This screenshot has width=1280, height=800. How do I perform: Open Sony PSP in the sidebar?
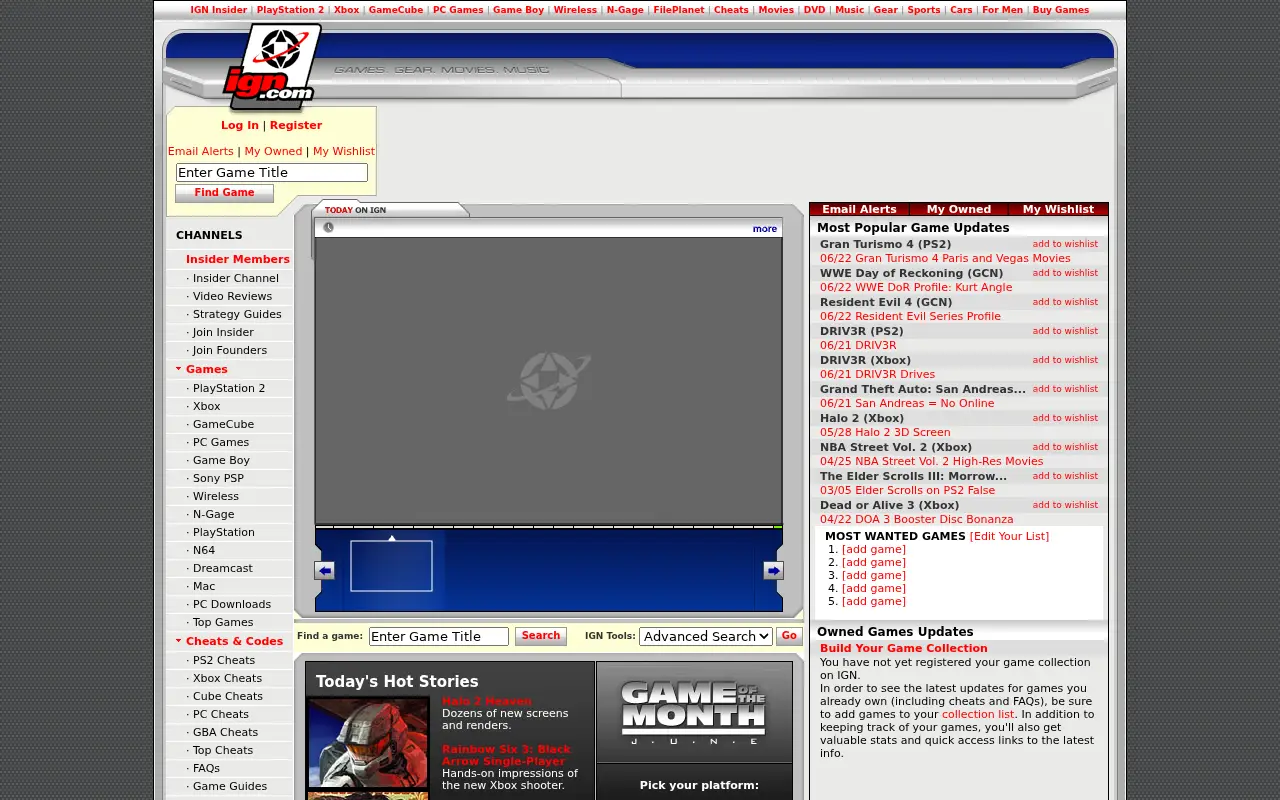click(218, 478)
